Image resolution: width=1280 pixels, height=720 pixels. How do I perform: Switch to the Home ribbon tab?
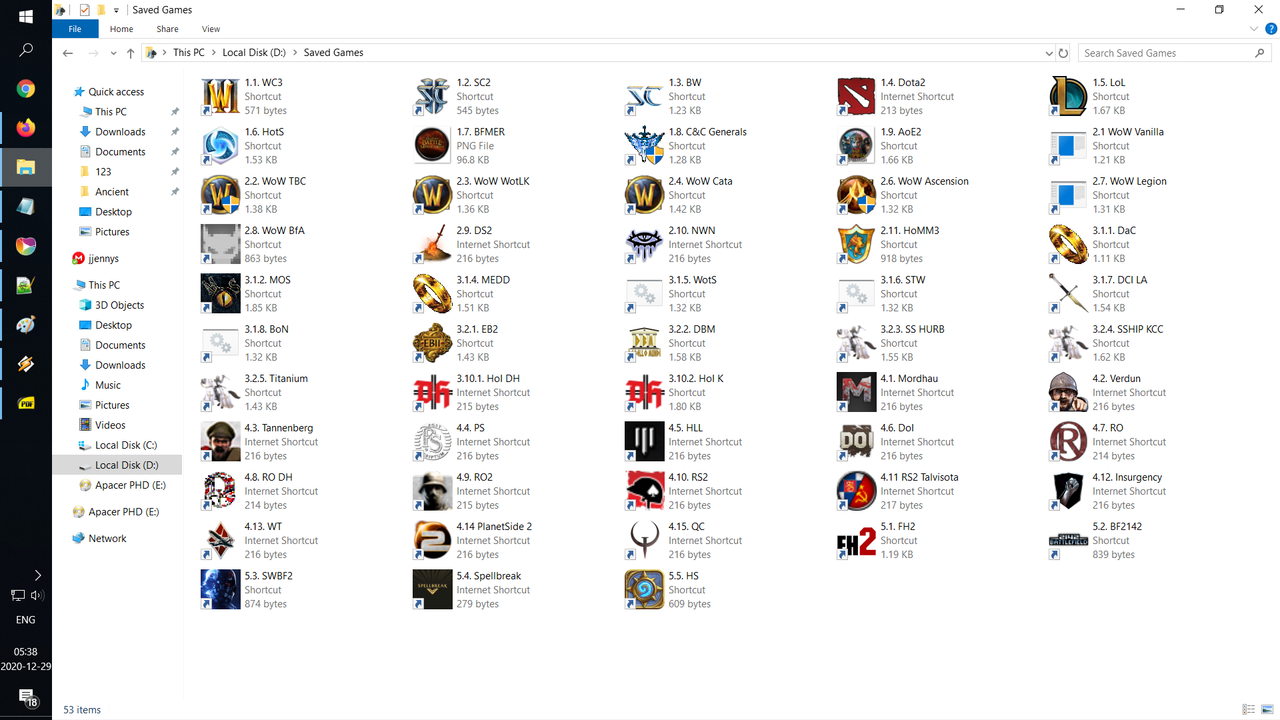pos(121,29)
